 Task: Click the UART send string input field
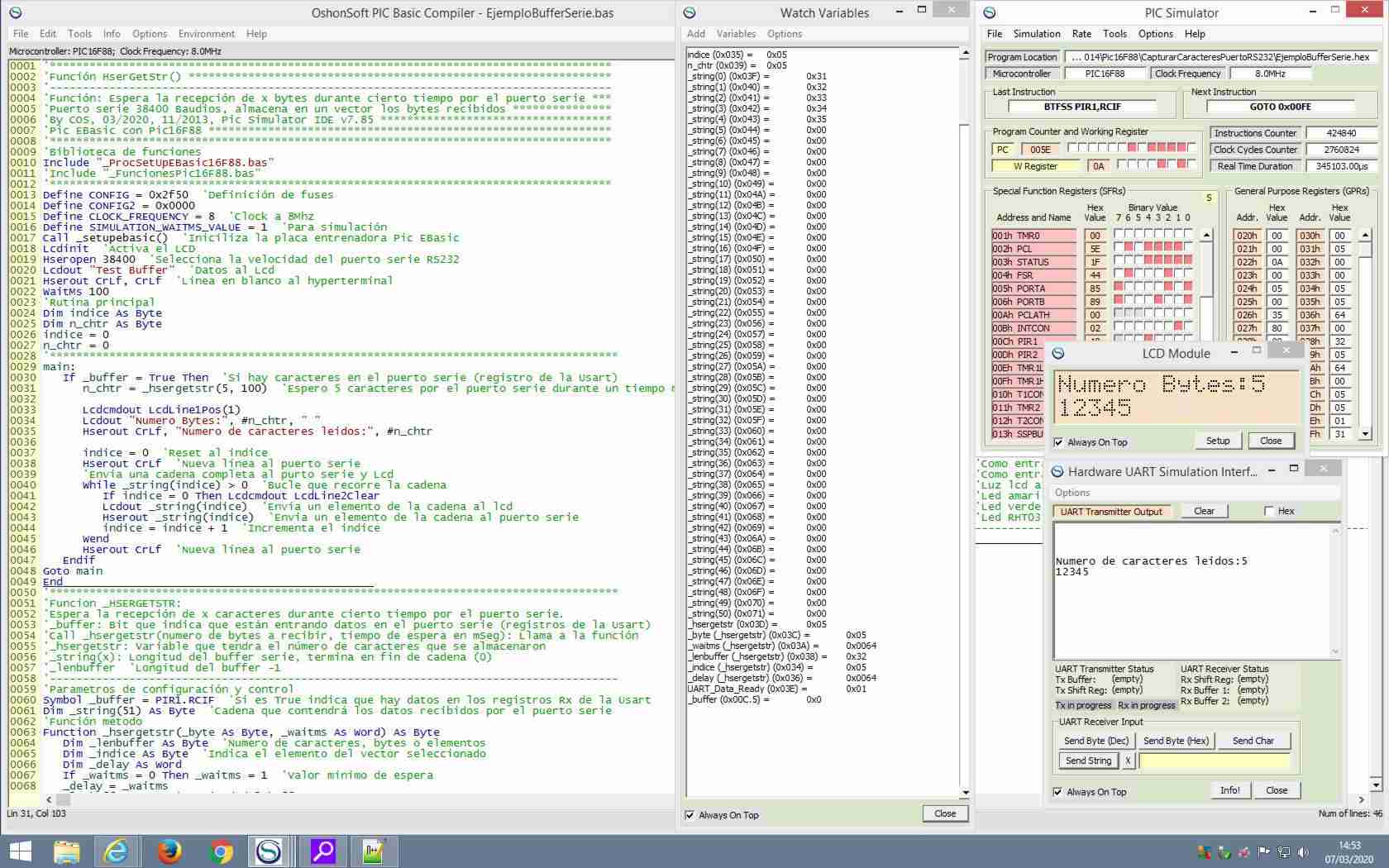1215,761
